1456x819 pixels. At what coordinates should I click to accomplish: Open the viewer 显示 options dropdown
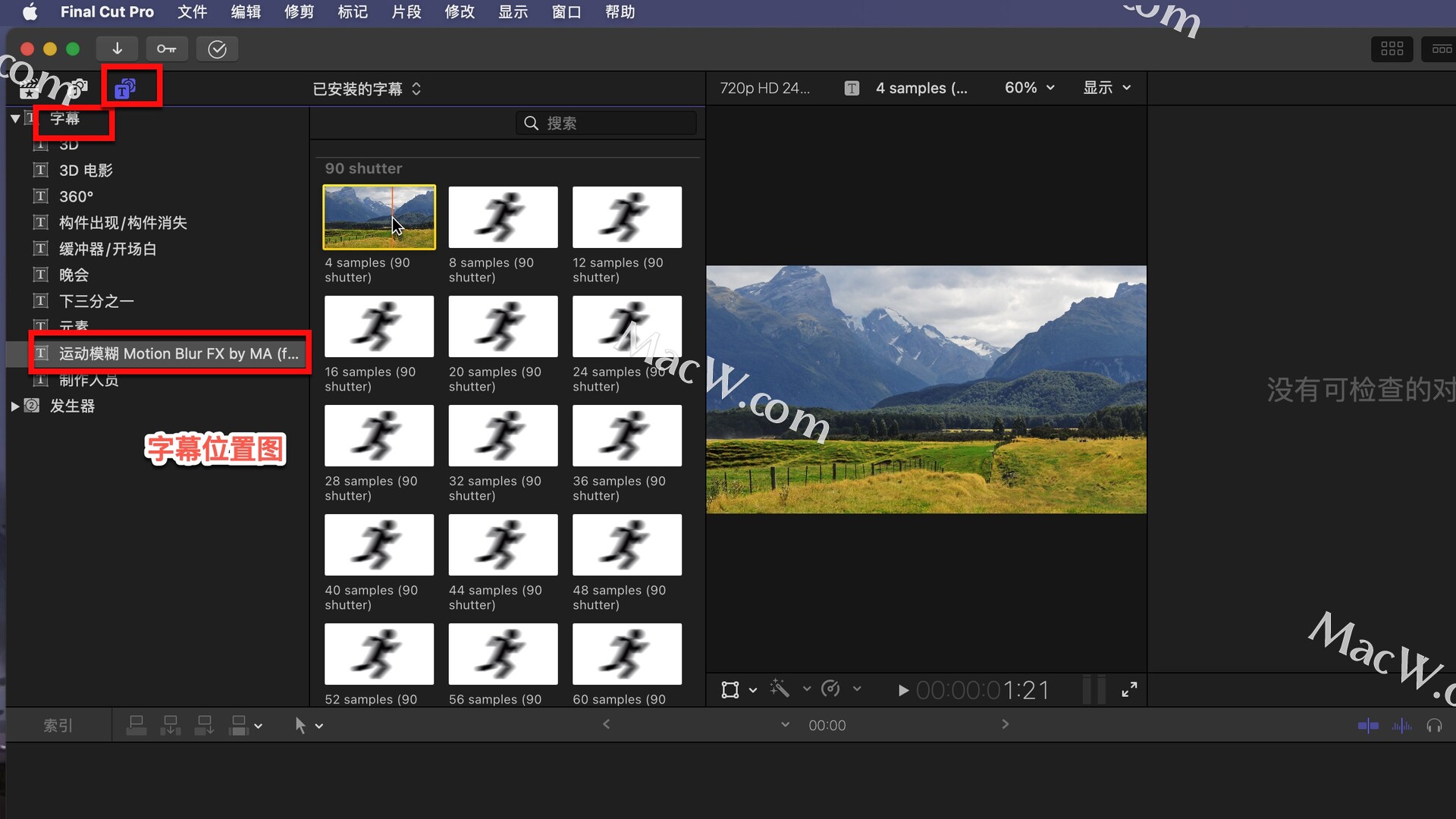(x=1106, y=88)
